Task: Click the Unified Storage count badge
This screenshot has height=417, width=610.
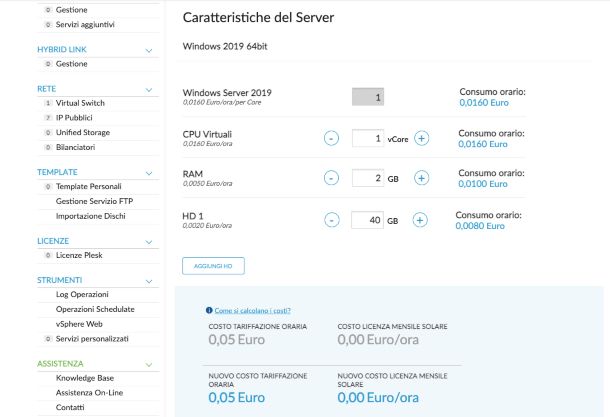Action: click(x=48, y=133)
